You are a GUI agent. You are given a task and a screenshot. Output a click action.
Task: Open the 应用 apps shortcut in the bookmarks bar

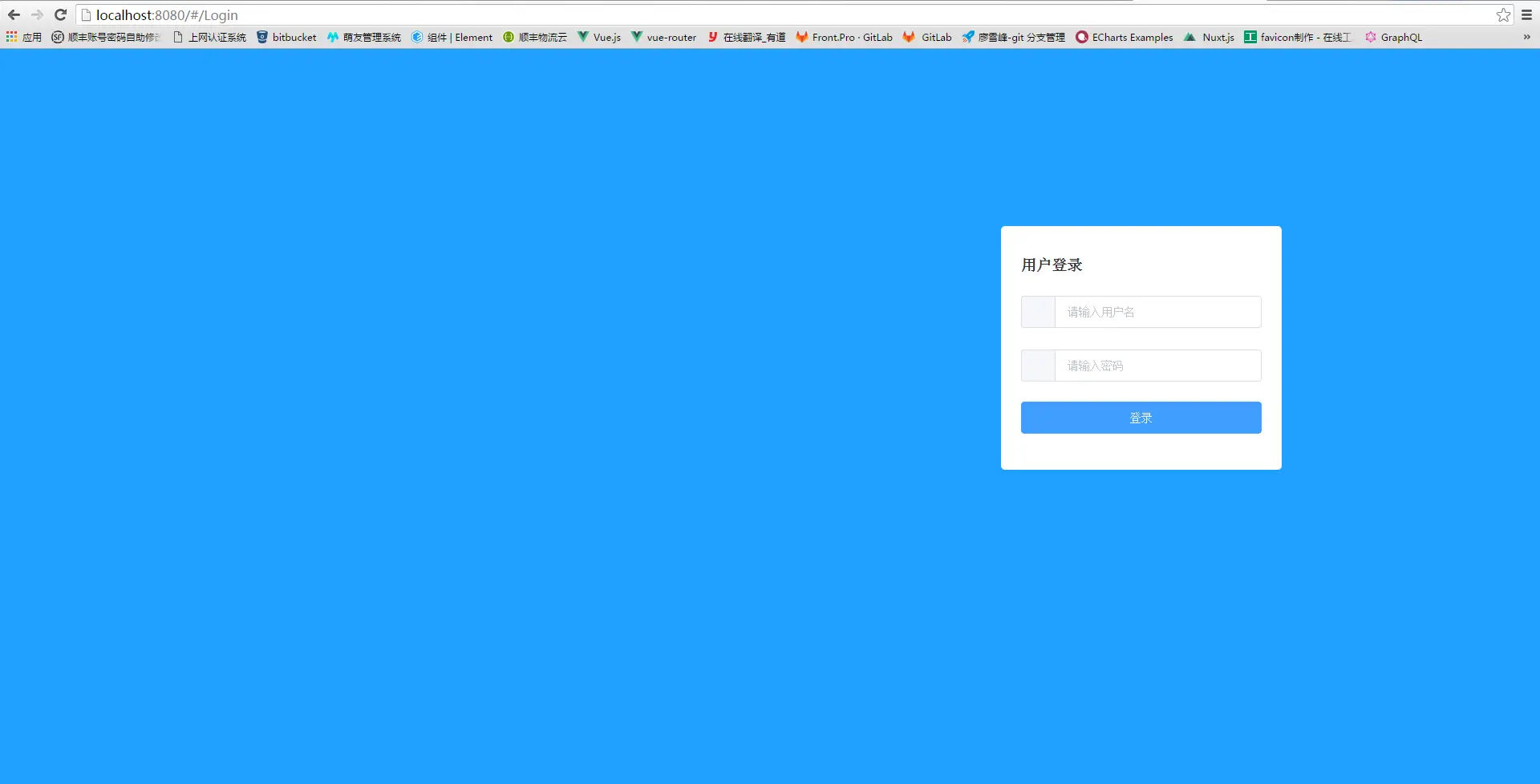(x=23, y=37)
